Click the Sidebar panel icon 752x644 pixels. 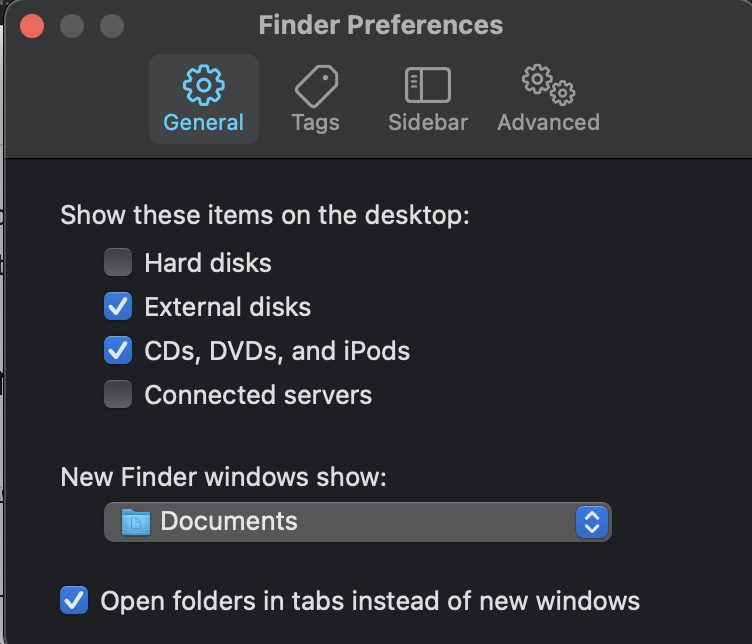tap(428, 85)
